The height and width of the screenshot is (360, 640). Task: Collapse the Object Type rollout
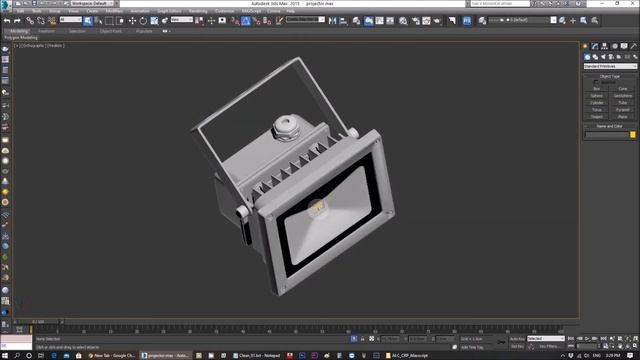(x=610, y=76)
